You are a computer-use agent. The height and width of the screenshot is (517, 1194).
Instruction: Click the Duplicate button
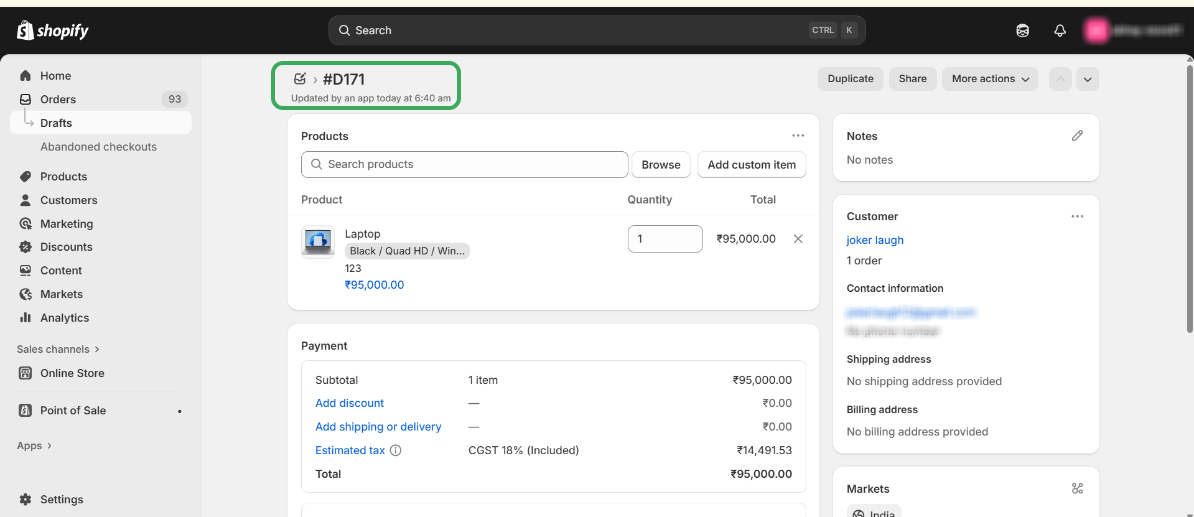pyautogui.click(x=850, y=79)
